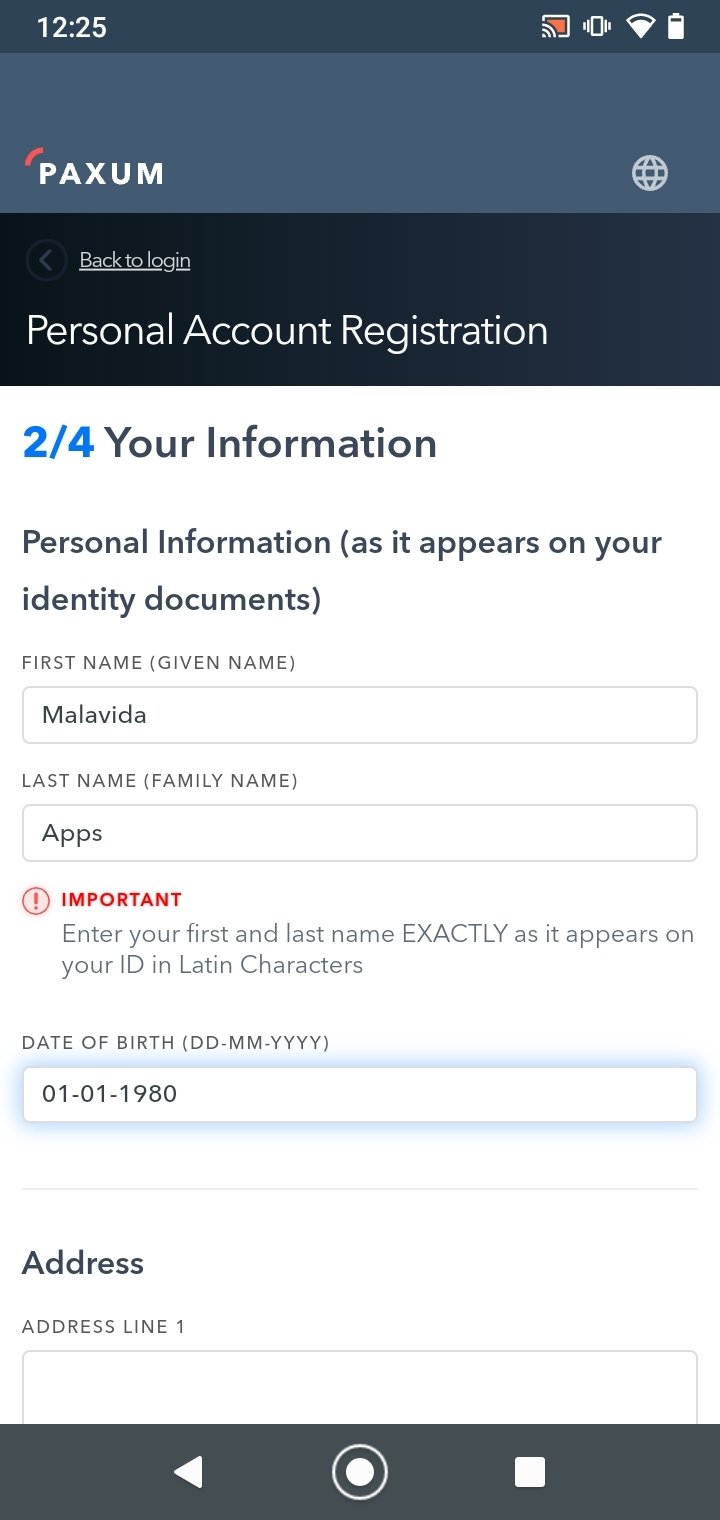Tap the screen cast status icon

click(555, 27)
